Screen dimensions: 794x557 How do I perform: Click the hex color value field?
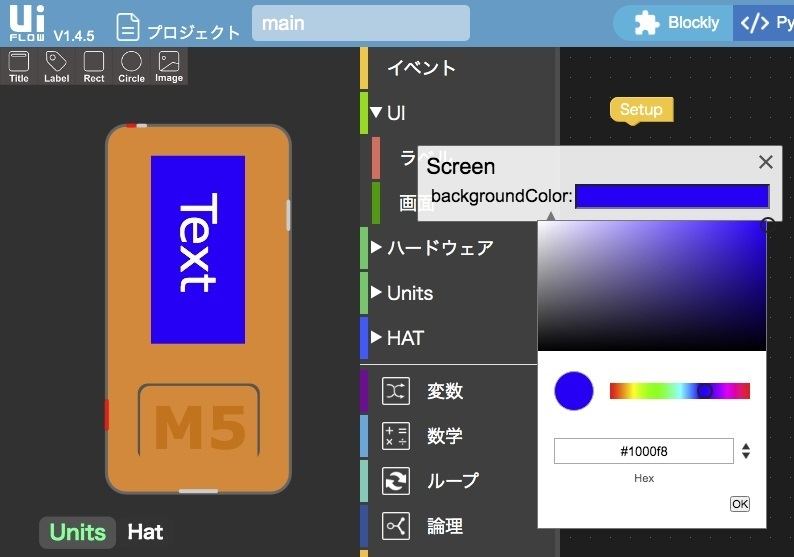[643, 451]
